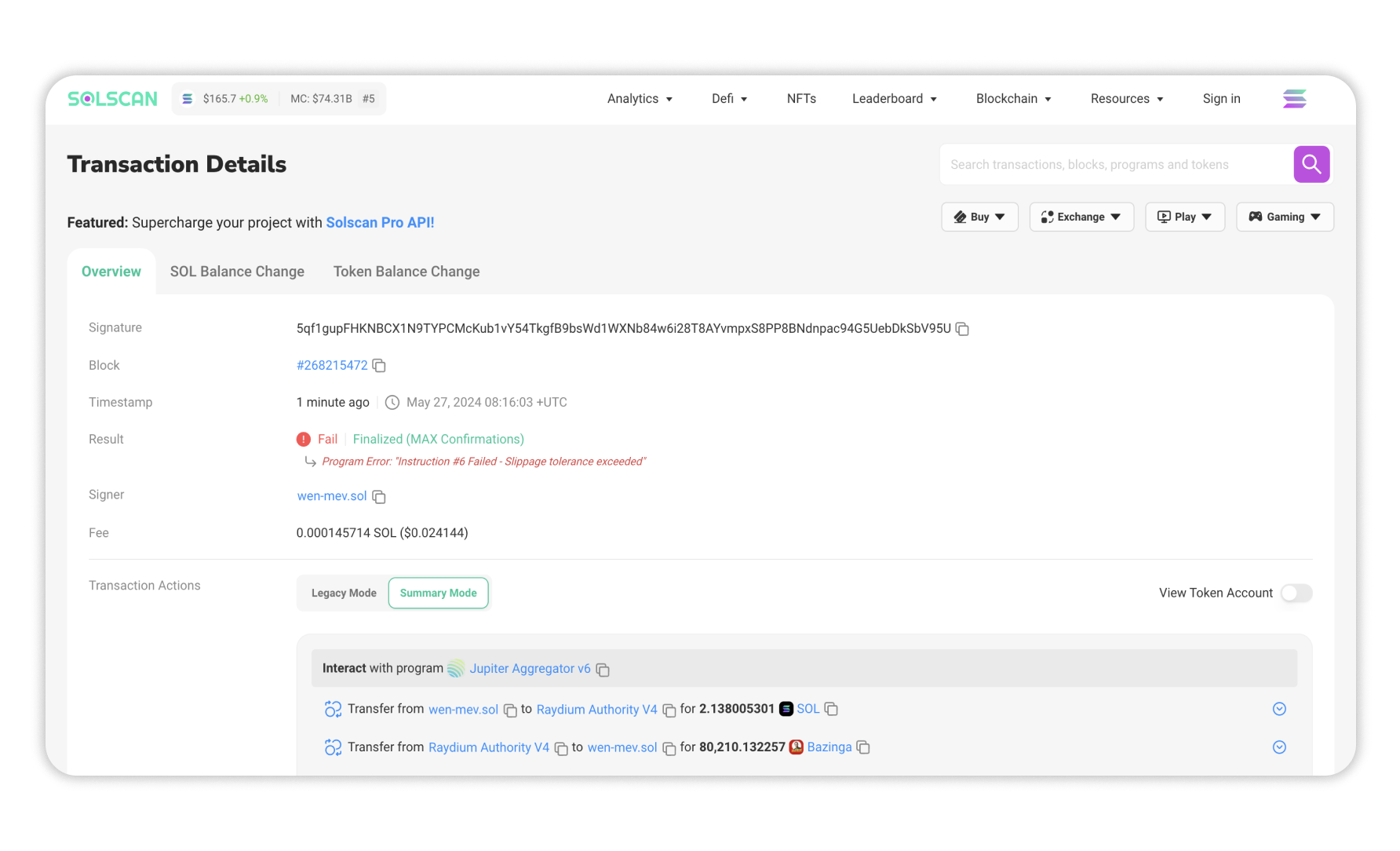Switch to SOL Balance Change tab

click(237, 272)
